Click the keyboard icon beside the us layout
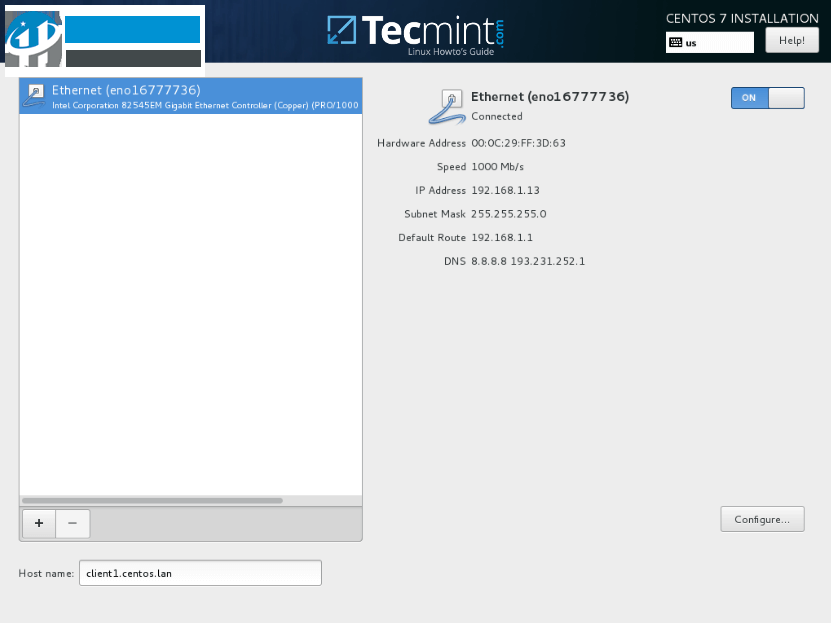The height and width of the screenshot is (623, 831). (x=676, y=42)
